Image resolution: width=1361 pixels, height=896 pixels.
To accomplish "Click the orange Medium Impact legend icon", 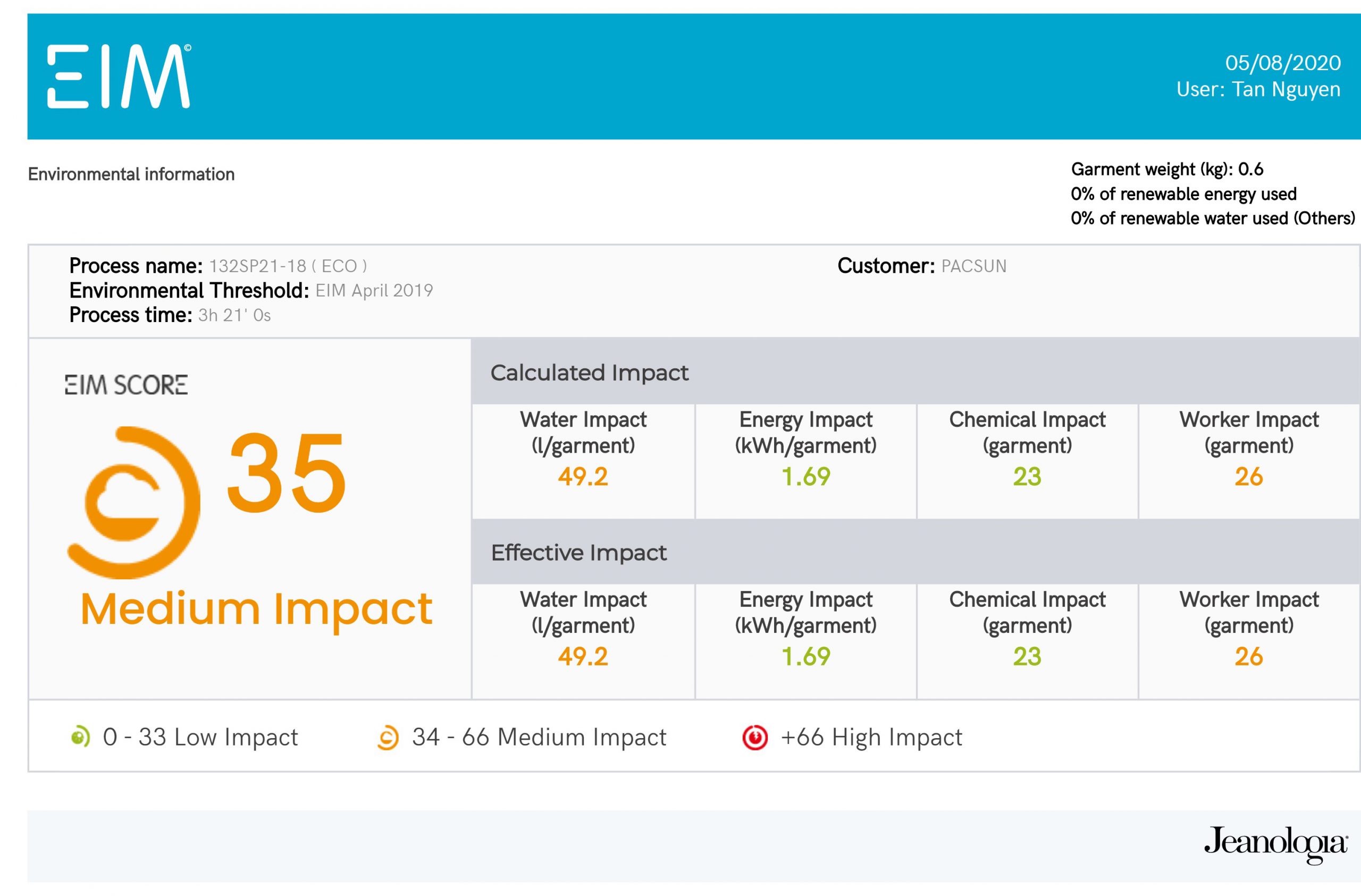I will click(388, 738).
